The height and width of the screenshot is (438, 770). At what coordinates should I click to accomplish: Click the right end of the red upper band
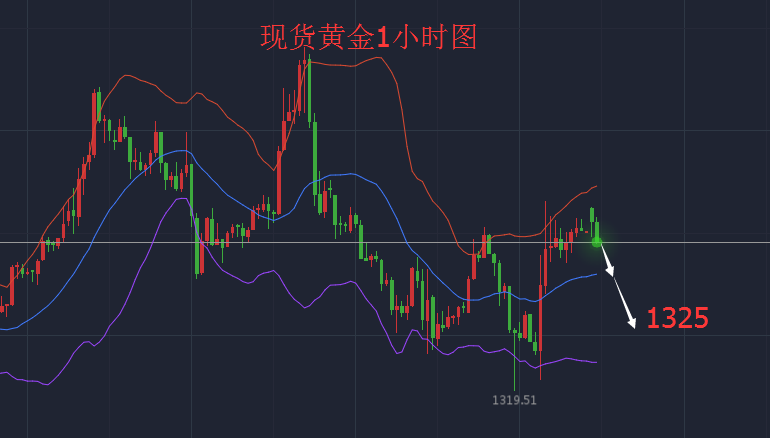click(596, 186)
